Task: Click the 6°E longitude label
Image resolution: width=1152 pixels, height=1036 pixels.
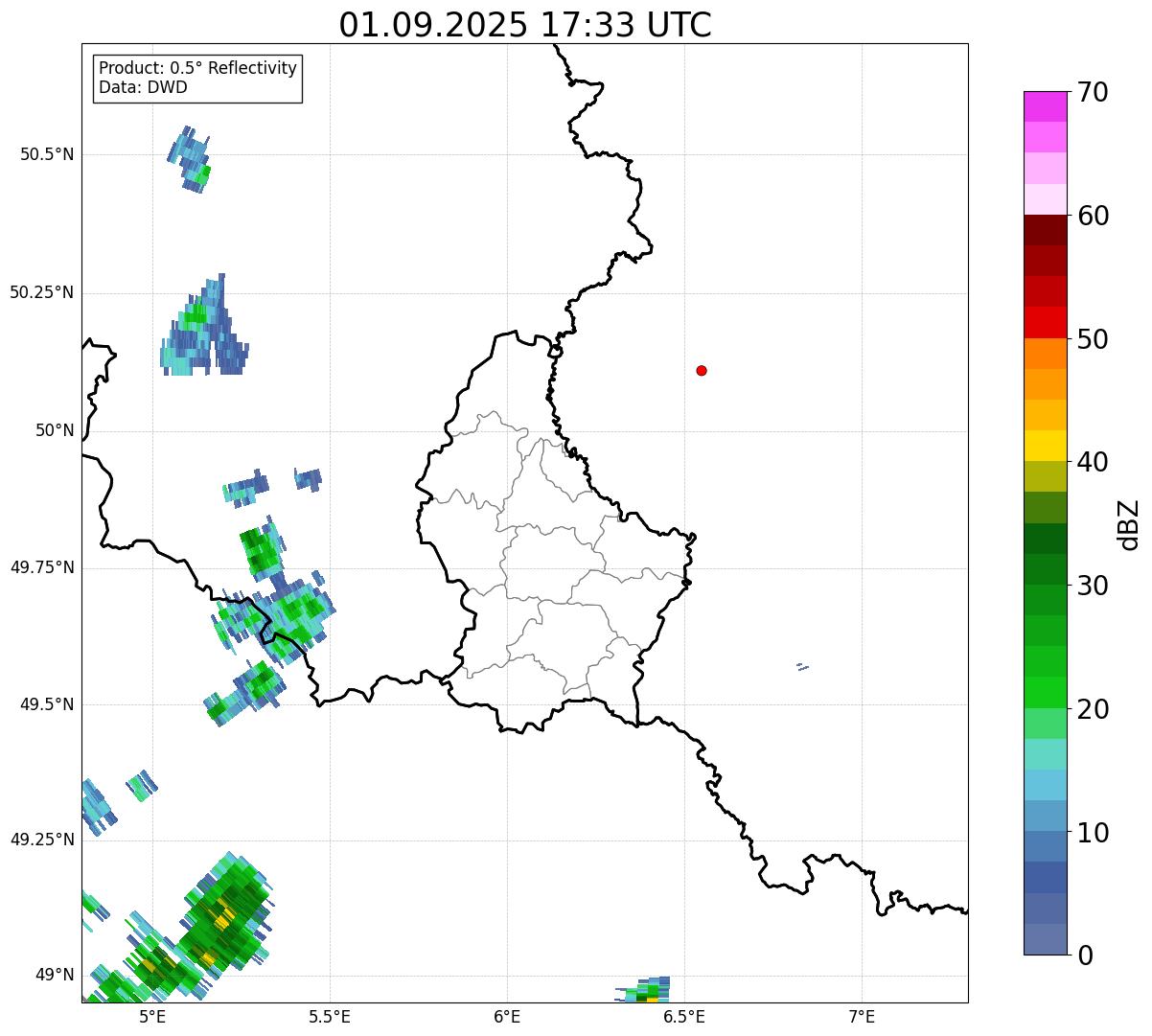Action: (507, 1016)
